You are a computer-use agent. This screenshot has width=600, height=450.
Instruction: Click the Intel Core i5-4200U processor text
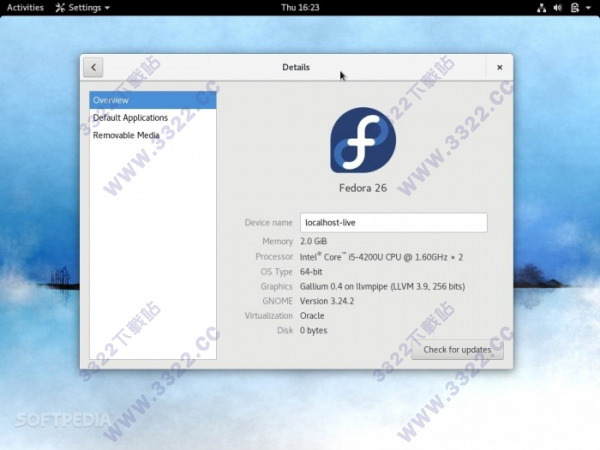coord(381,257)
